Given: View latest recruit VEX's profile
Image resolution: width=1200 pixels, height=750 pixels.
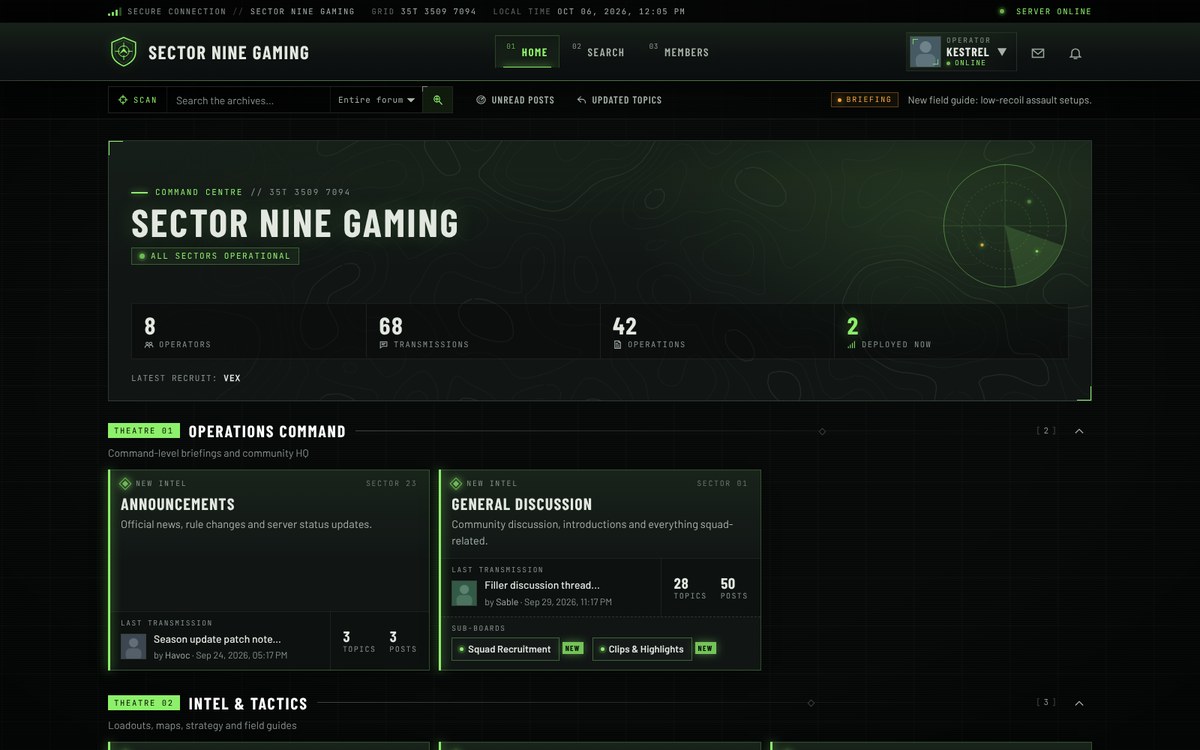Looking at the screenshot, I should 232,378.
